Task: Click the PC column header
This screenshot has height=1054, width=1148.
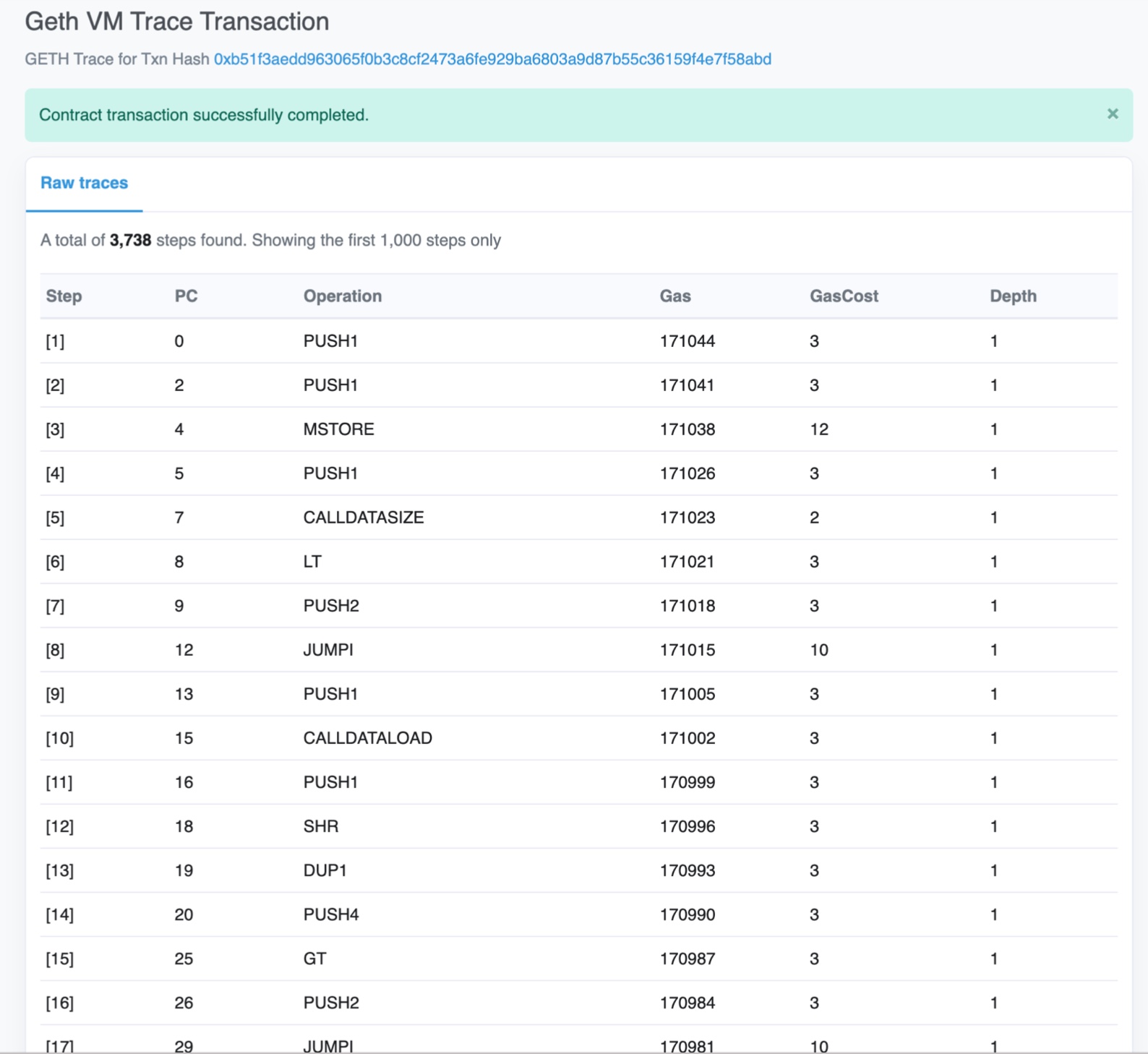Action: click(186, 296)
